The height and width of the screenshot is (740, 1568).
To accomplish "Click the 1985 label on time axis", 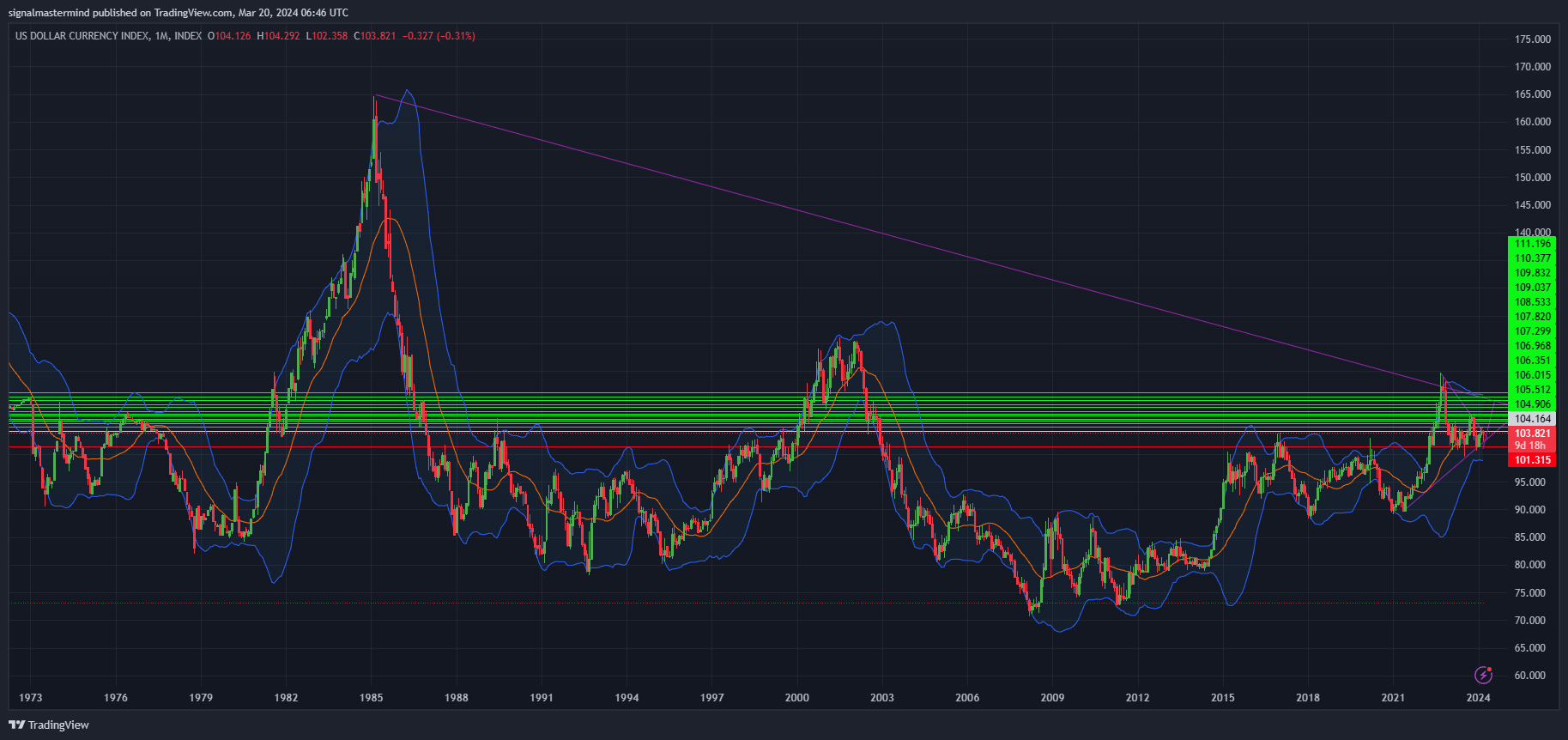I will (372, 698).
